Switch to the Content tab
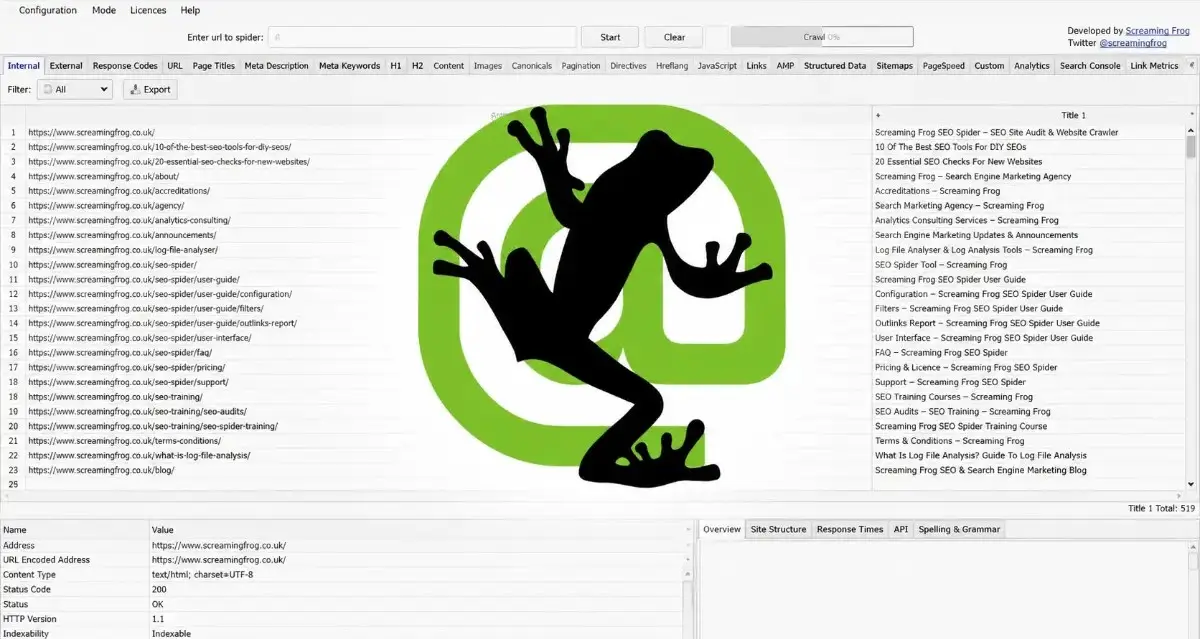The width and height of the screenshot is (1200, 639). (x=449, y=66)
